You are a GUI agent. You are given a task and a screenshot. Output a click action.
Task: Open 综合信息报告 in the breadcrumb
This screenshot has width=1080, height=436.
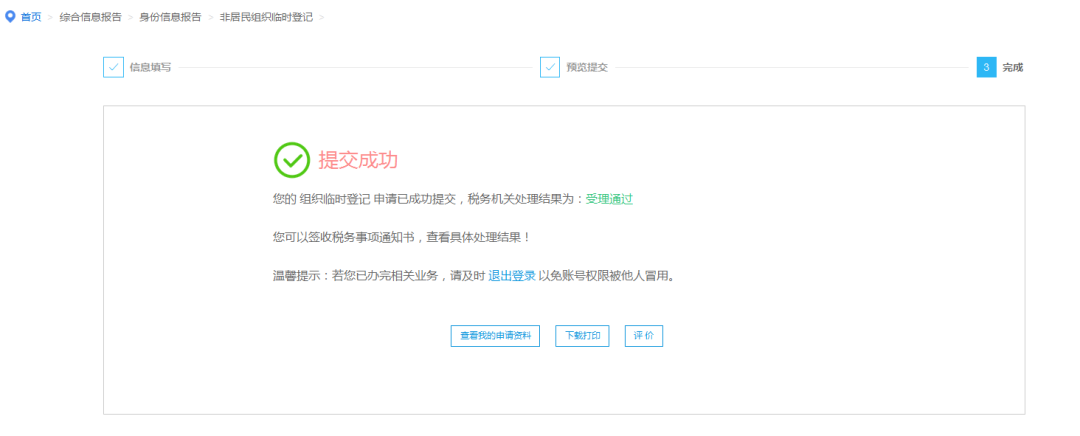(90, 17)
